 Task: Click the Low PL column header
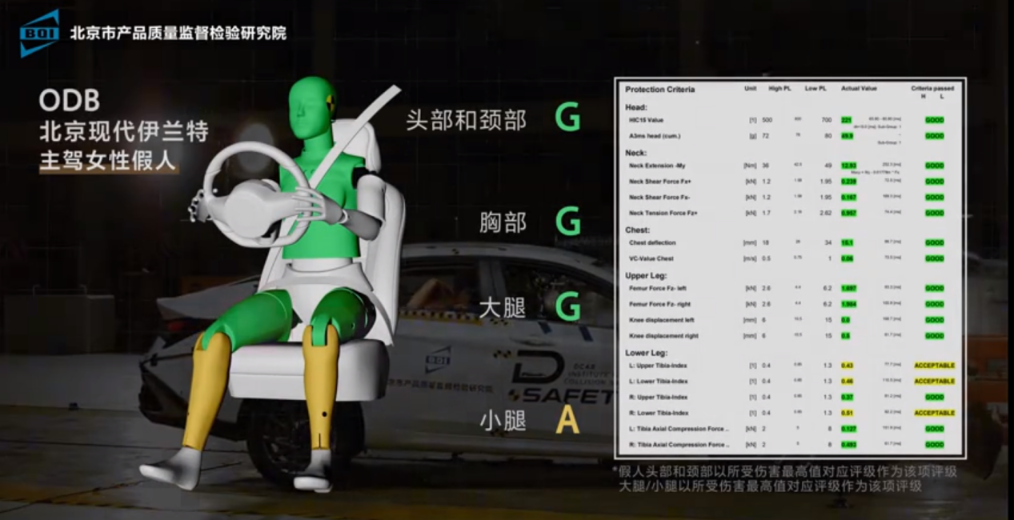[815, 88]
